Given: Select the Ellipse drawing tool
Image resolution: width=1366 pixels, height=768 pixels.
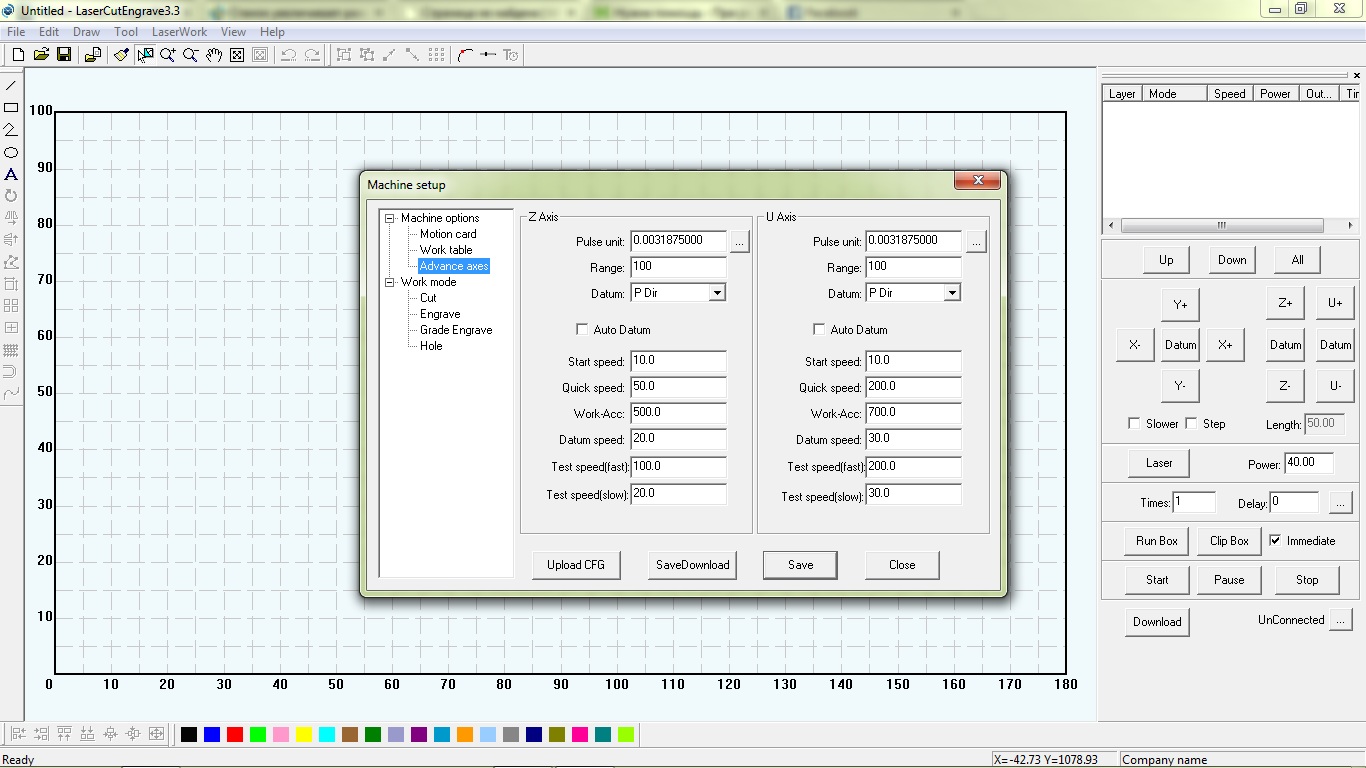Looking at the screenshot, I should tap(11, 153).
